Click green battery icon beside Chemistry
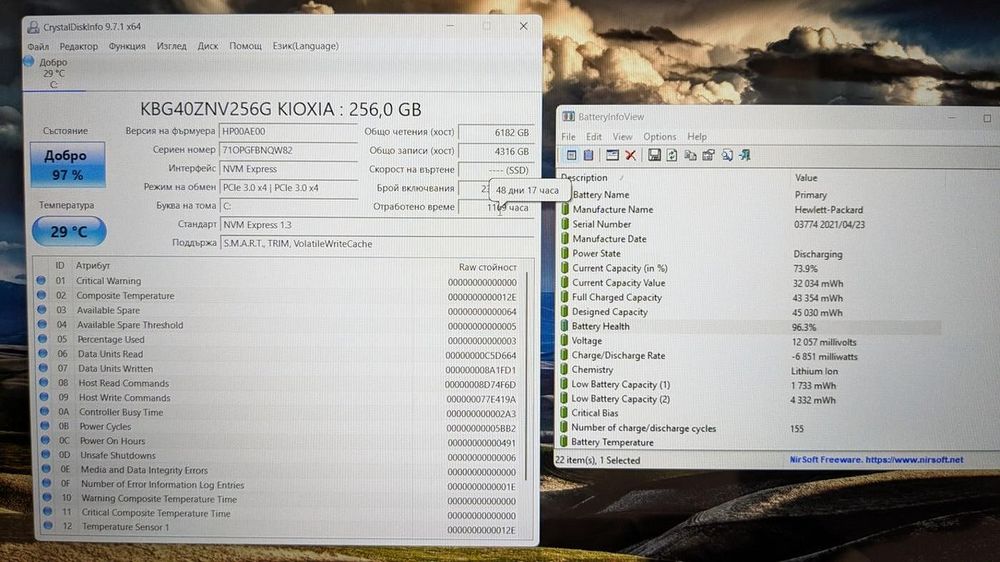Viewport: 1000px width, 562px height. 564,369
